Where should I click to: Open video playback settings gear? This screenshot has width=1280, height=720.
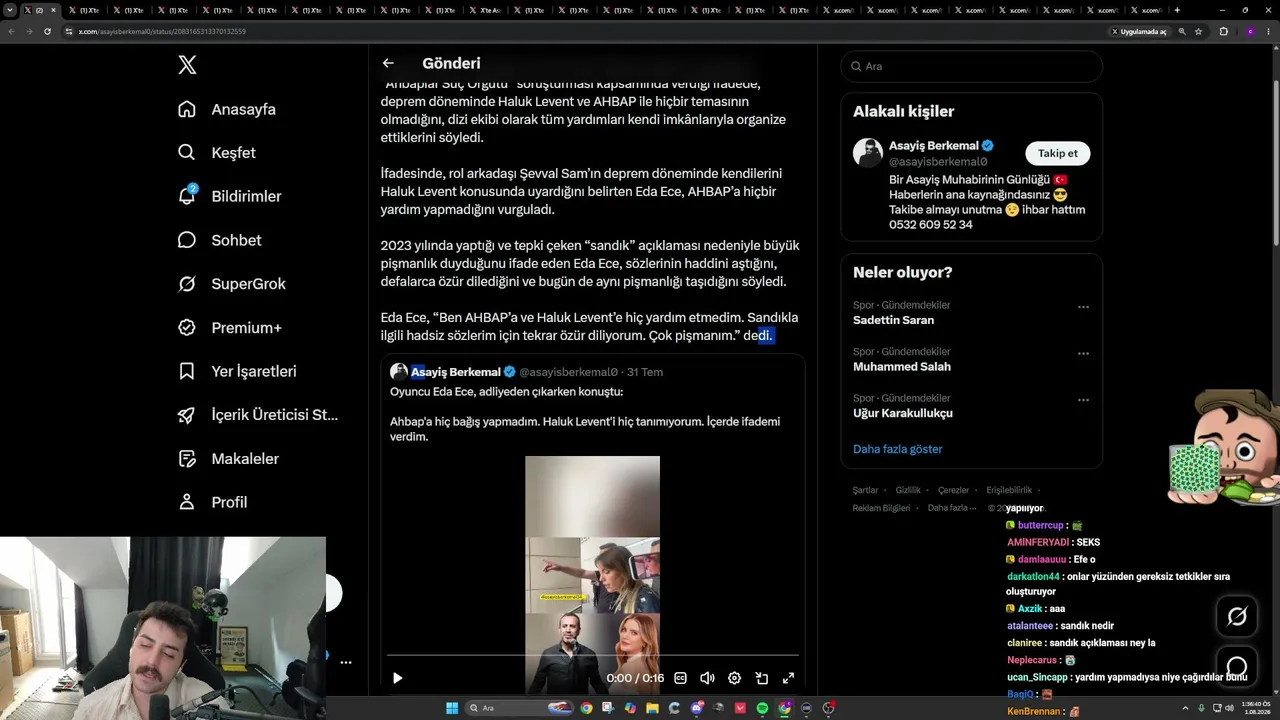734,678
